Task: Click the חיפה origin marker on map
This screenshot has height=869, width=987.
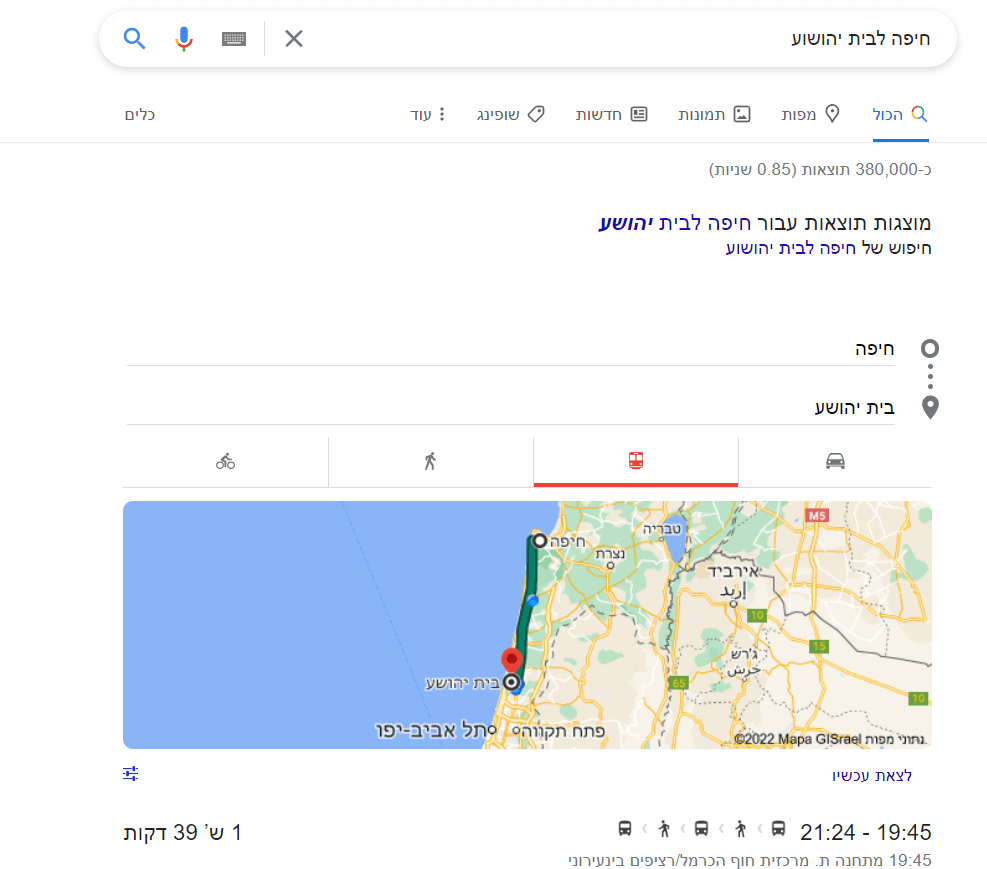Action: (x=539, y=541)
